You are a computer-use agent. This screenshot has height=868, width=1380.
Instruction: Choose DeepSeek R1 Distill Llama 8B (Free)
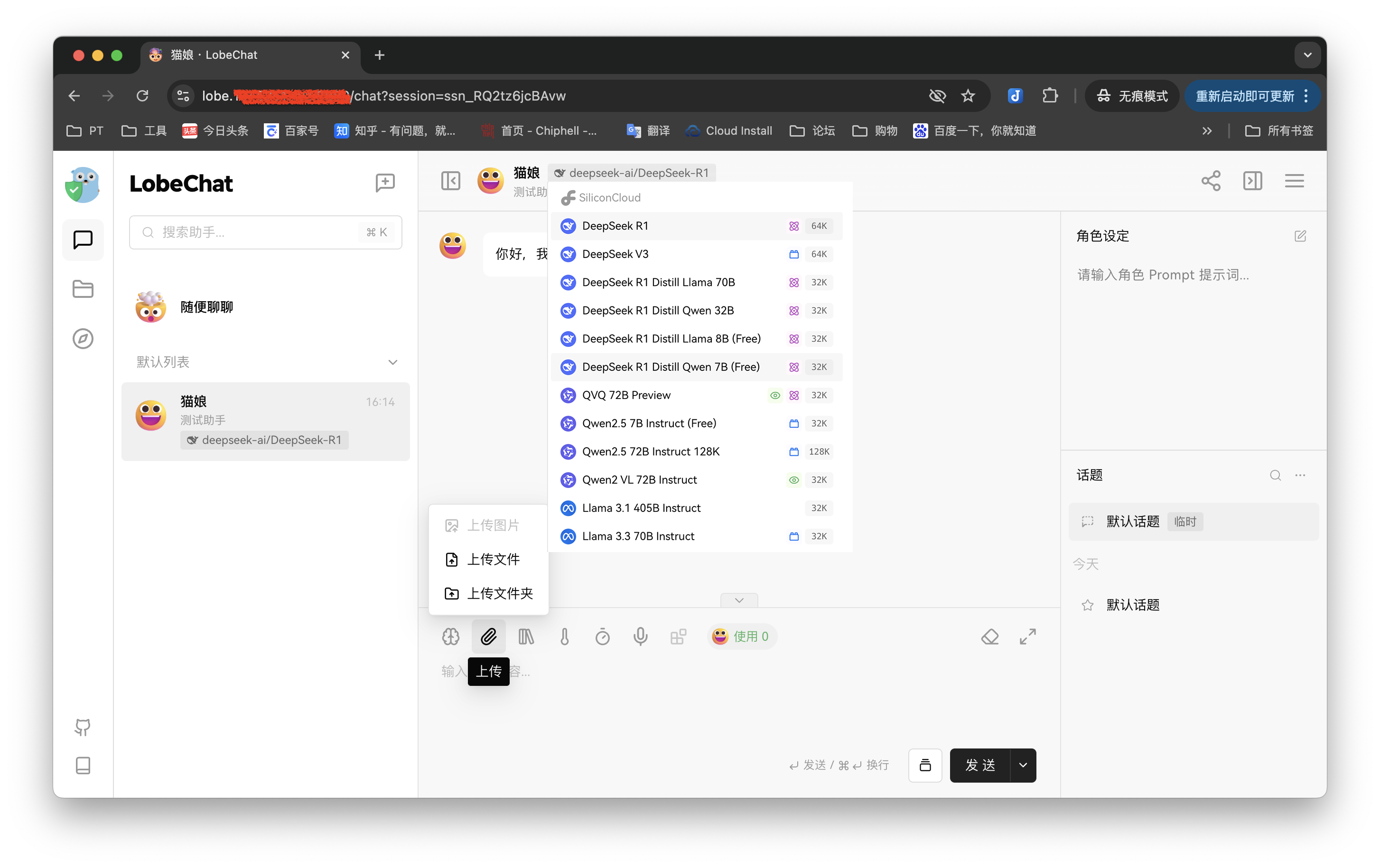tap(696, 339)
